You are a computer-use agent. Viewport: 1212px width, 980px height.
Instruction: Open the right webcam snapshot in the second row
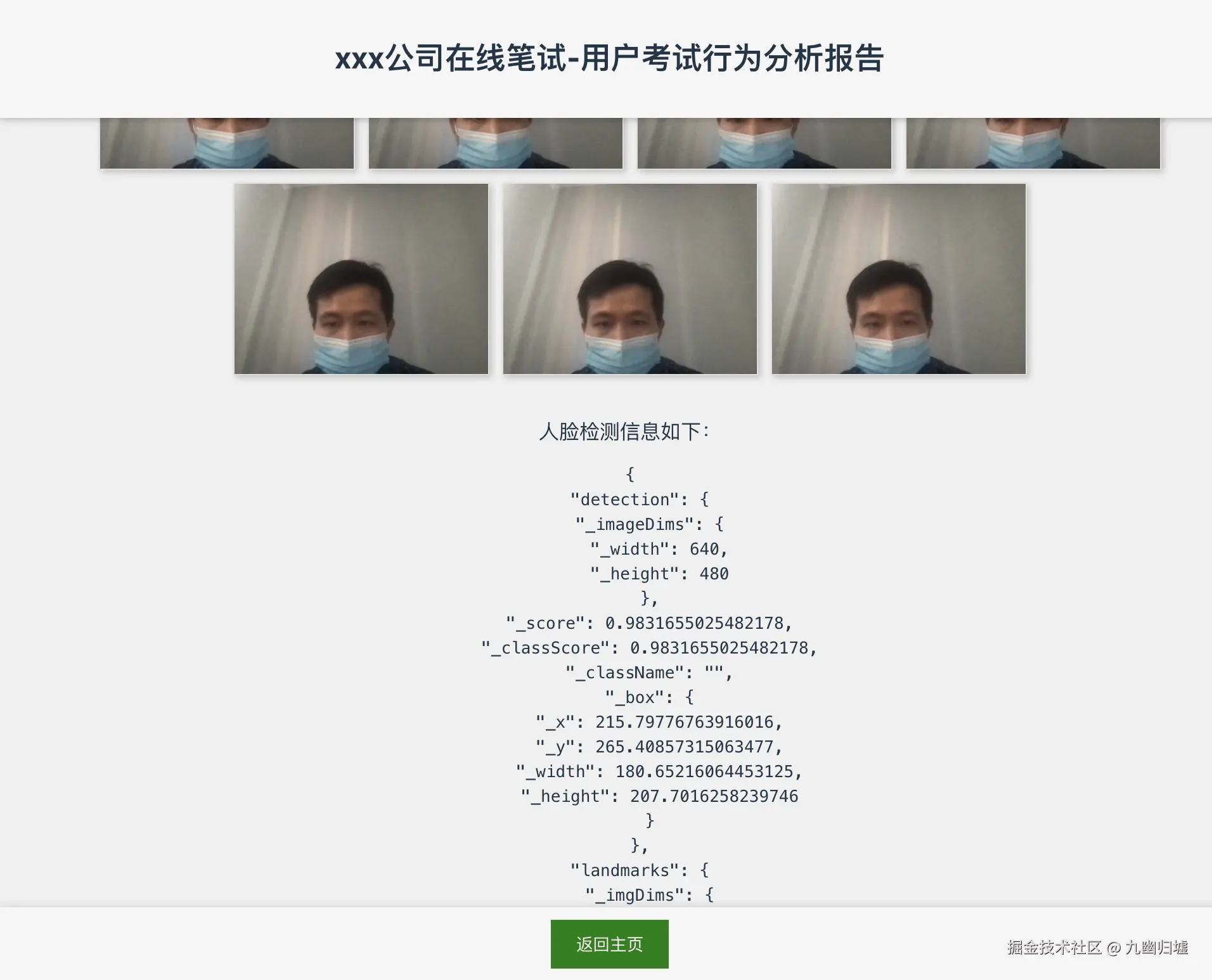click(899, 279)
